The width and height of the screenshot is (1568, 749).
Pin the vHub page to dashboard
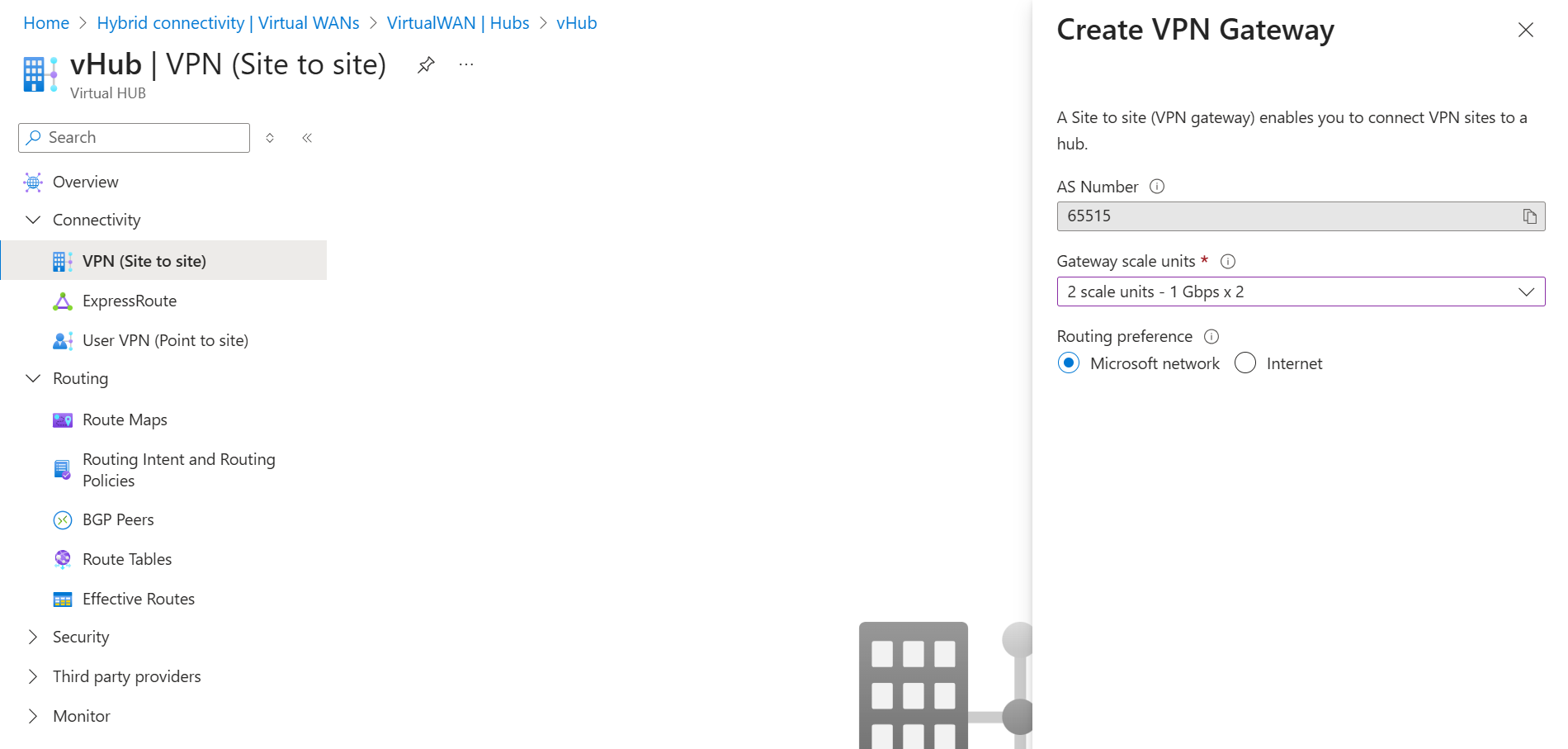[426, 64]
